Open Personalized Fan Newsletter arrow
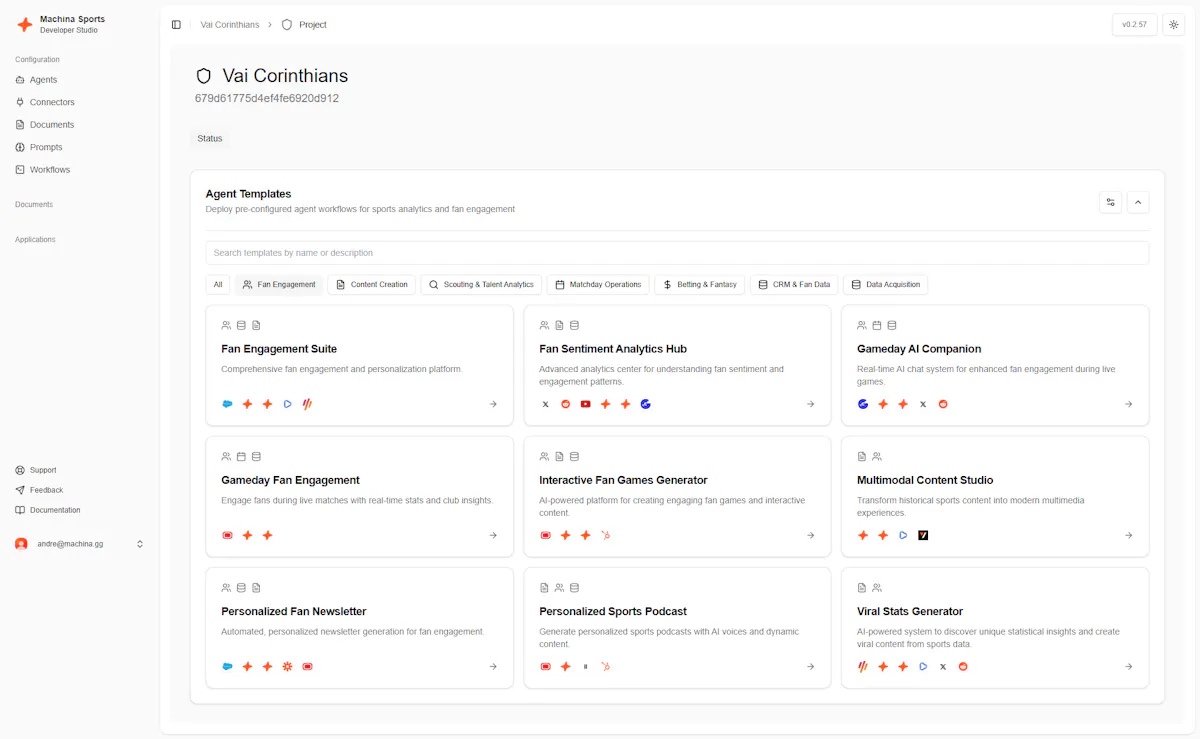1200x739 pixels. tap(493, 667)
